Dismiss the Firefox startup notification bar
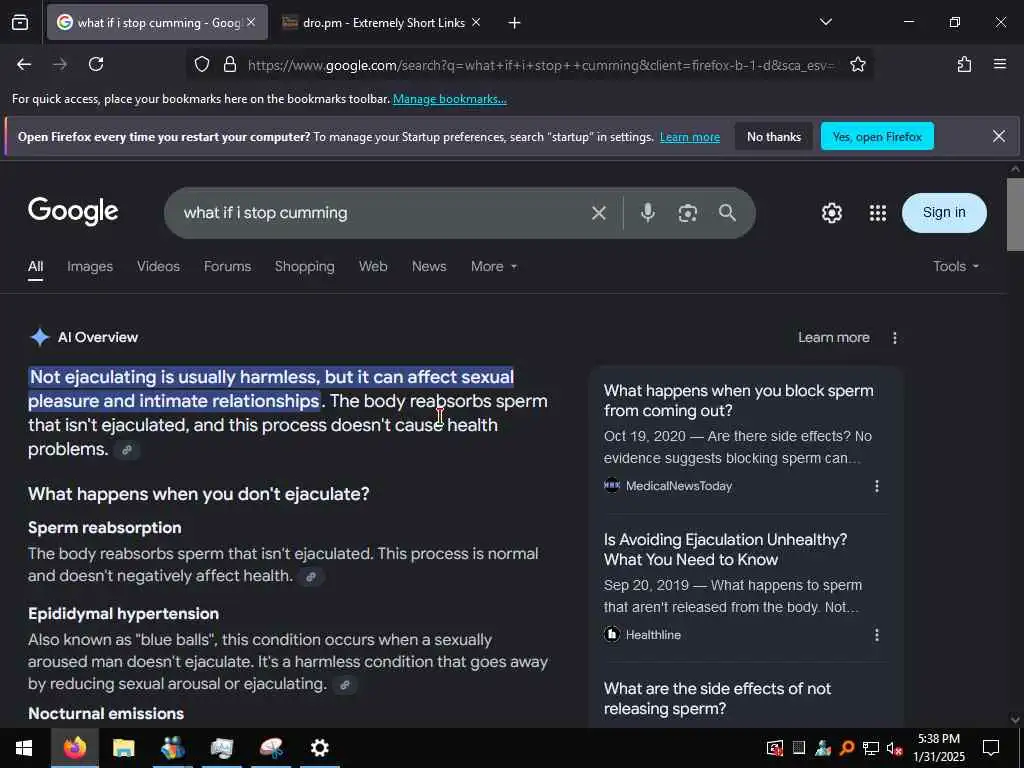The width and height of the screenshot is (1024, 768). pos(999,136)
